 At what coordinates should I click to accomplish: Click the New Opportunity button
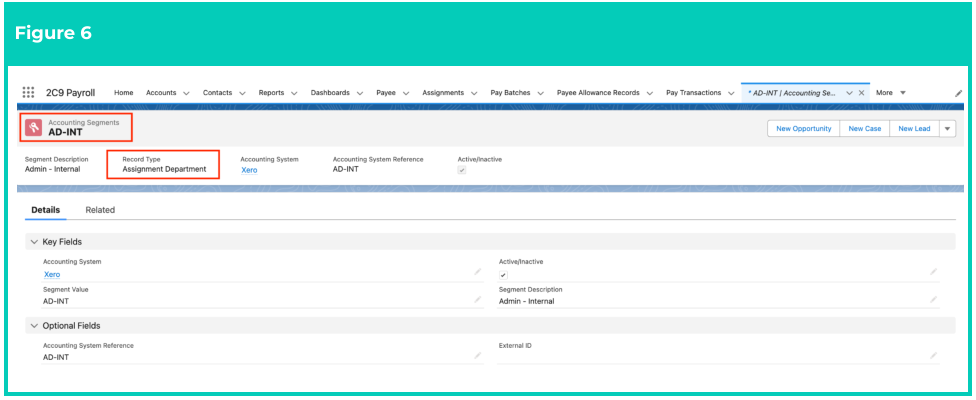click(x=804, y=129)
